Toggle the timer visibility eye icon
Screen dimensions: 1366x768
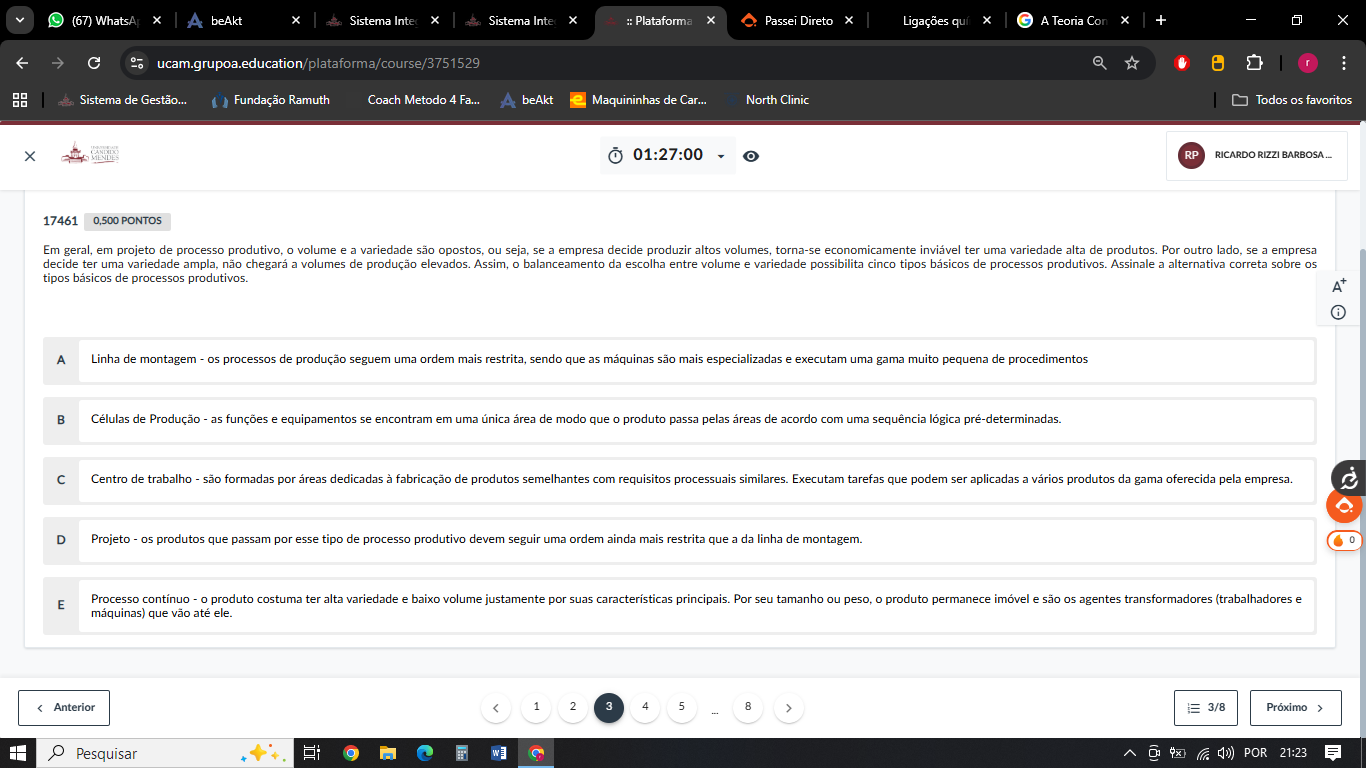[x=751, y=156]
